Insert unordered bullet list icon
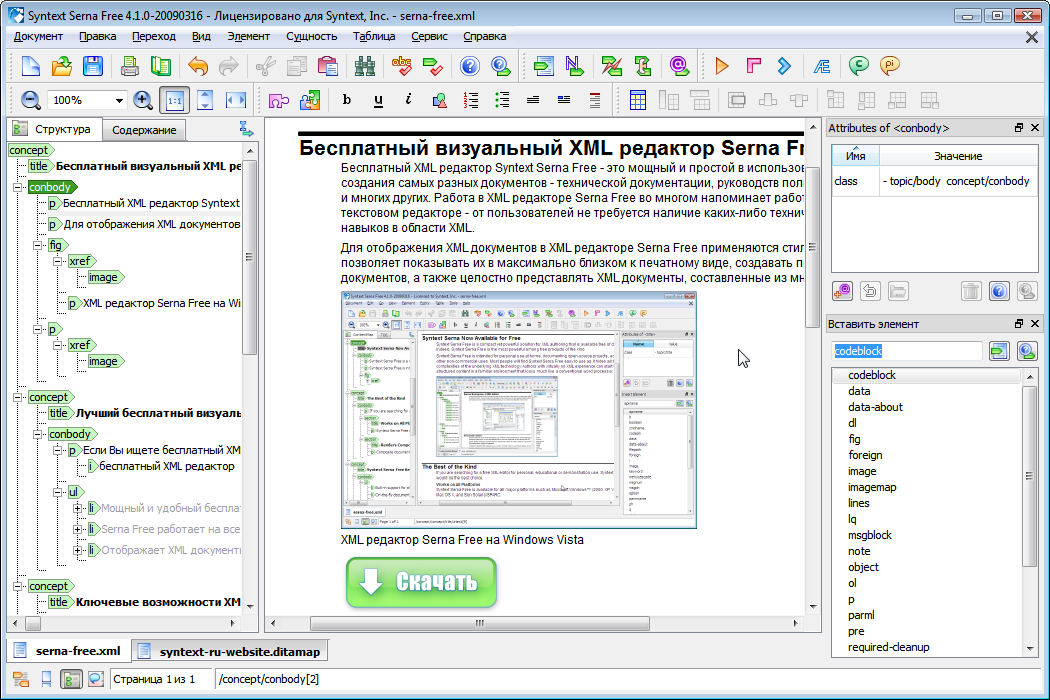1050x700 pixels. coord(502,100)
